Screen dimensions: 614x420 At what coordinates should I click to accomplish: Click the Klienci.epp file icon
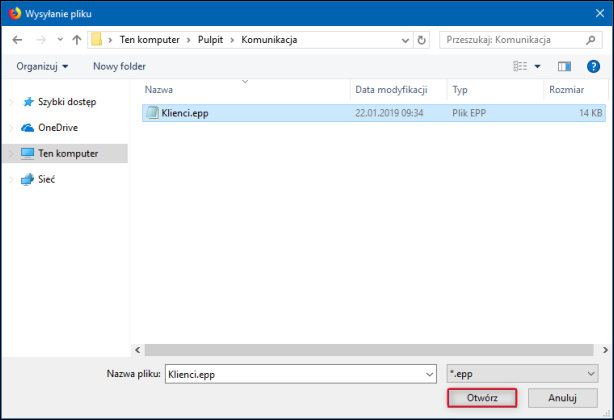pos(152,113)
